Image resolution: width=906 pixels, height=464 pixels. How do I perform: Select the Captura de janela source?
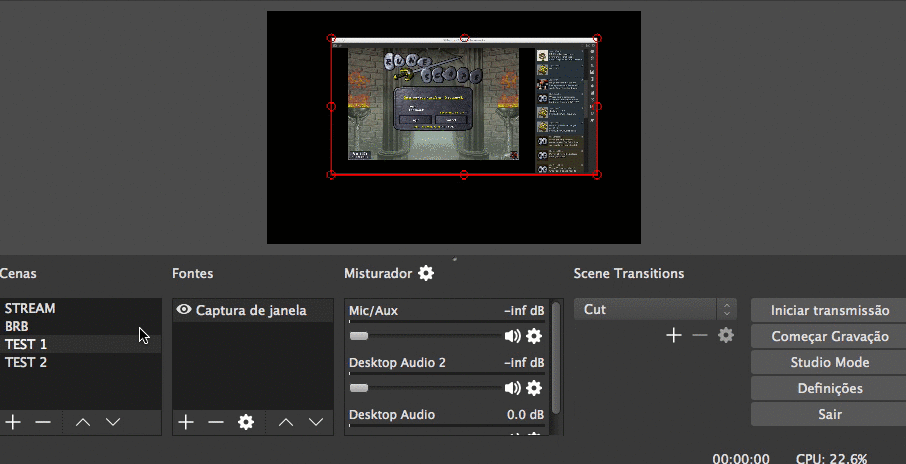[x=253, y=310]
